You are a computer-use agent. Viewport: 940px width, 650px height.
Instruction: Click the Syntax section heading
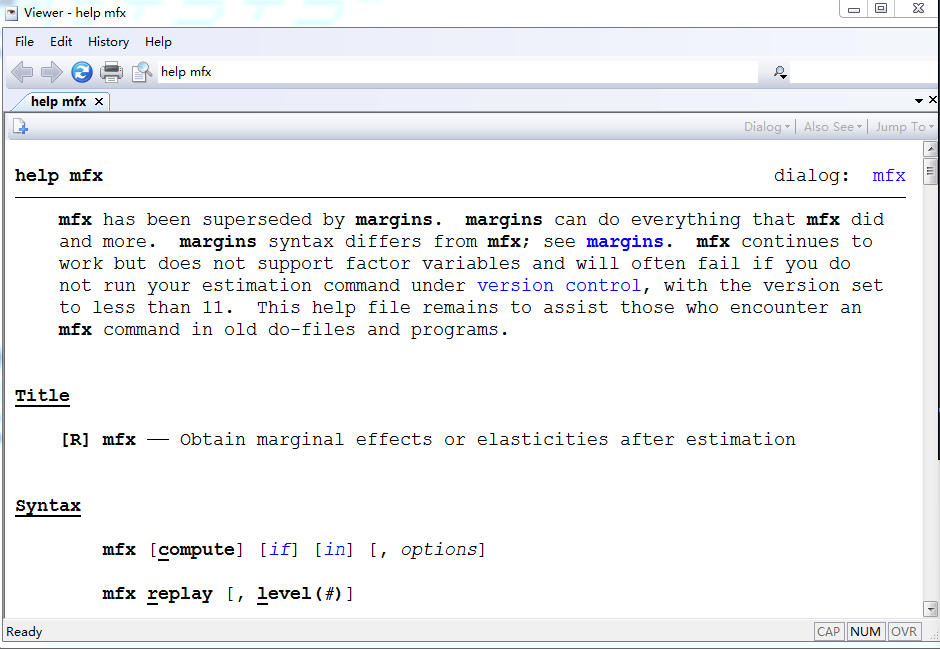pyautogui.click(x=48, y=506)
